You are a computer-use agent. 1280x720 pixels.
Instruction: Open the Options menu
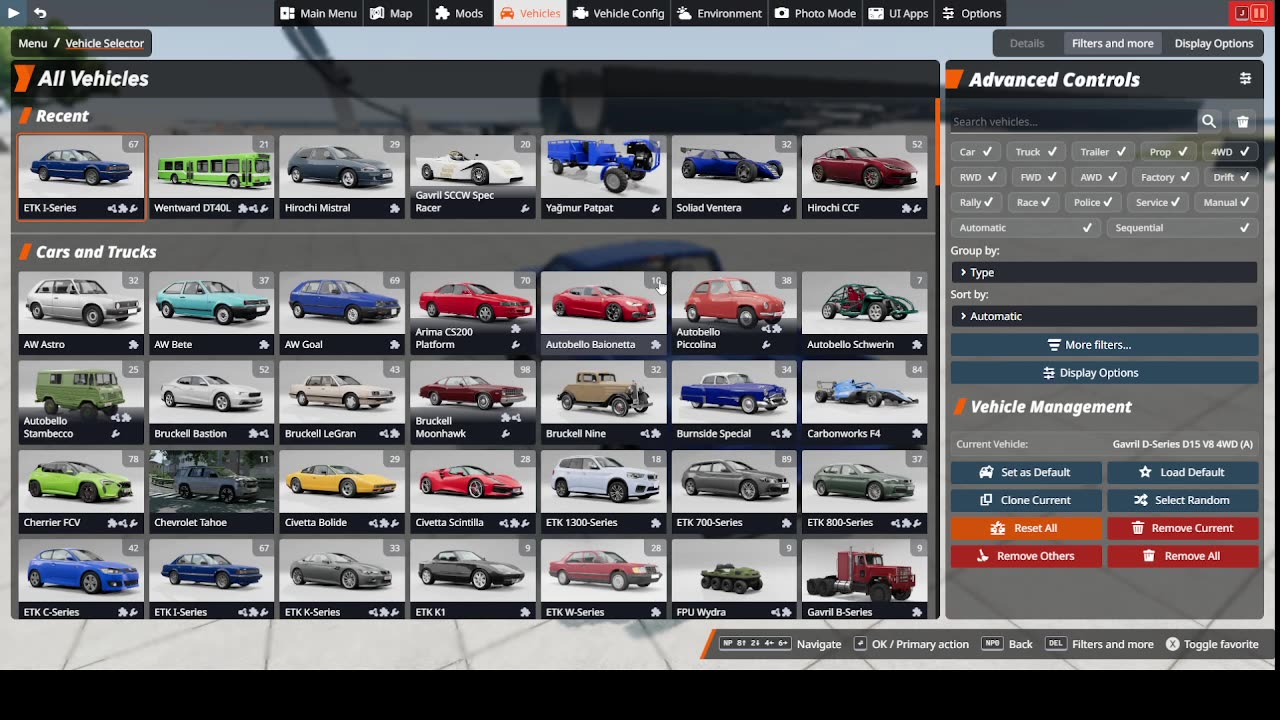coord(970,13)
